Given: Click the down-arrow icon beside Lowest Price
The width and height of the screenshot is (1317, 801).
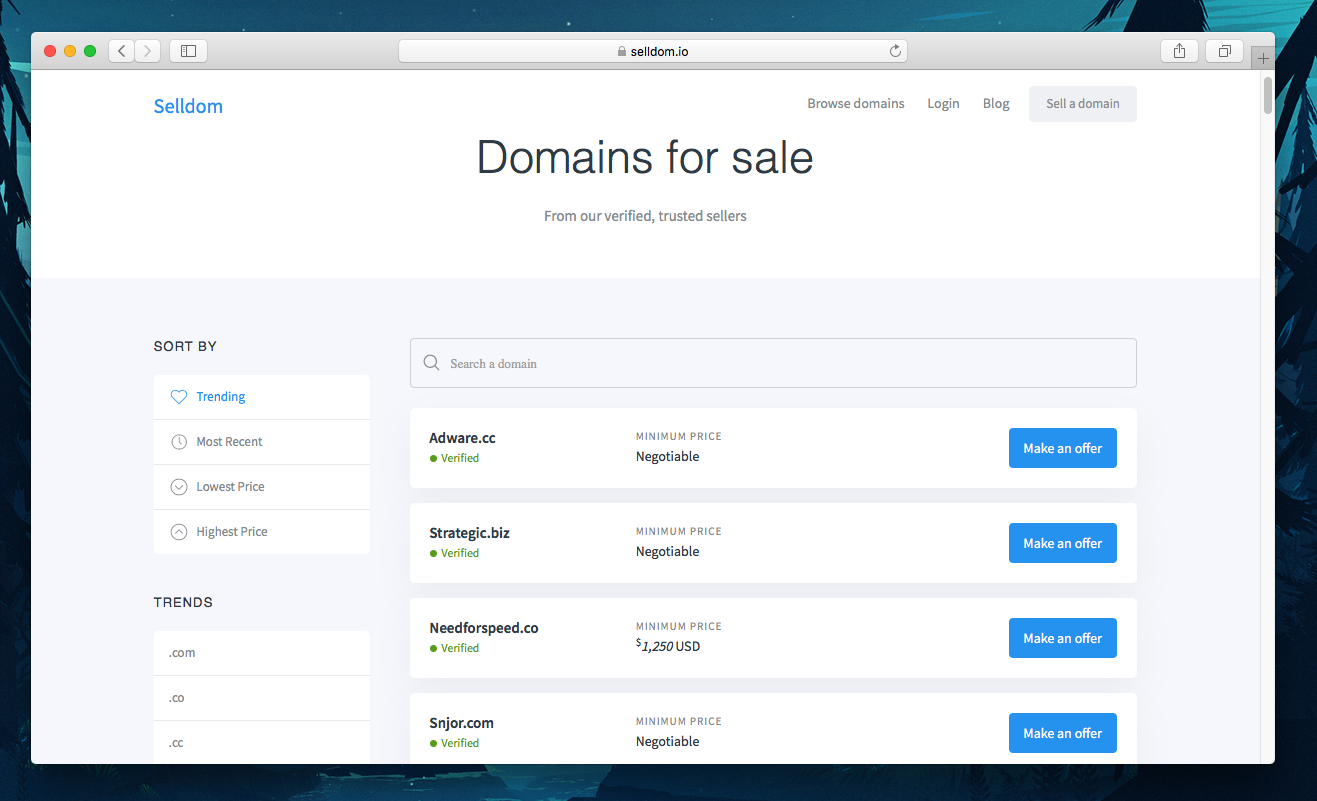Looking at the screenshot, I should coord(179,487).
